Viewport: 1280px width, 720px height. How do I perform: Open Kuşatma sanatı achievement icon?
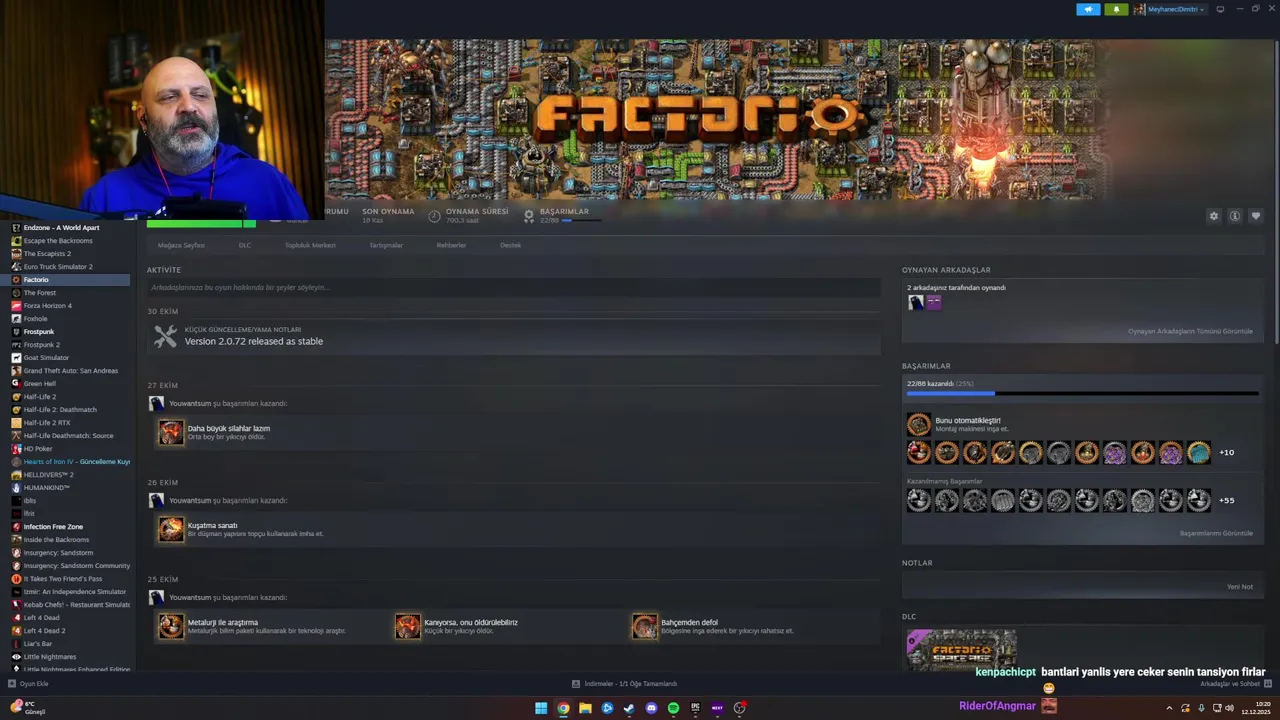pyautogui.click(x=171, y=529)
